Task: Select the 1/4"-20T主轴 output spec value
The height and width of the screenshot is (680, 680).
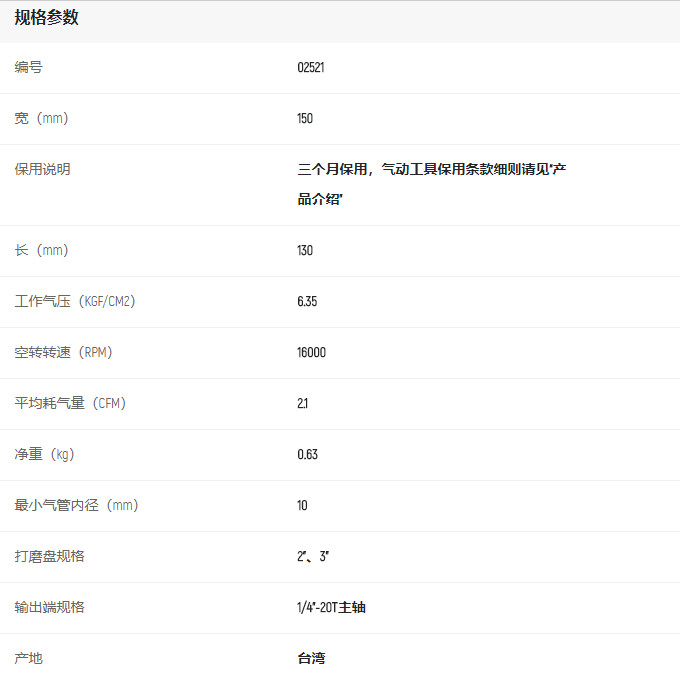Action: (331, 608)
